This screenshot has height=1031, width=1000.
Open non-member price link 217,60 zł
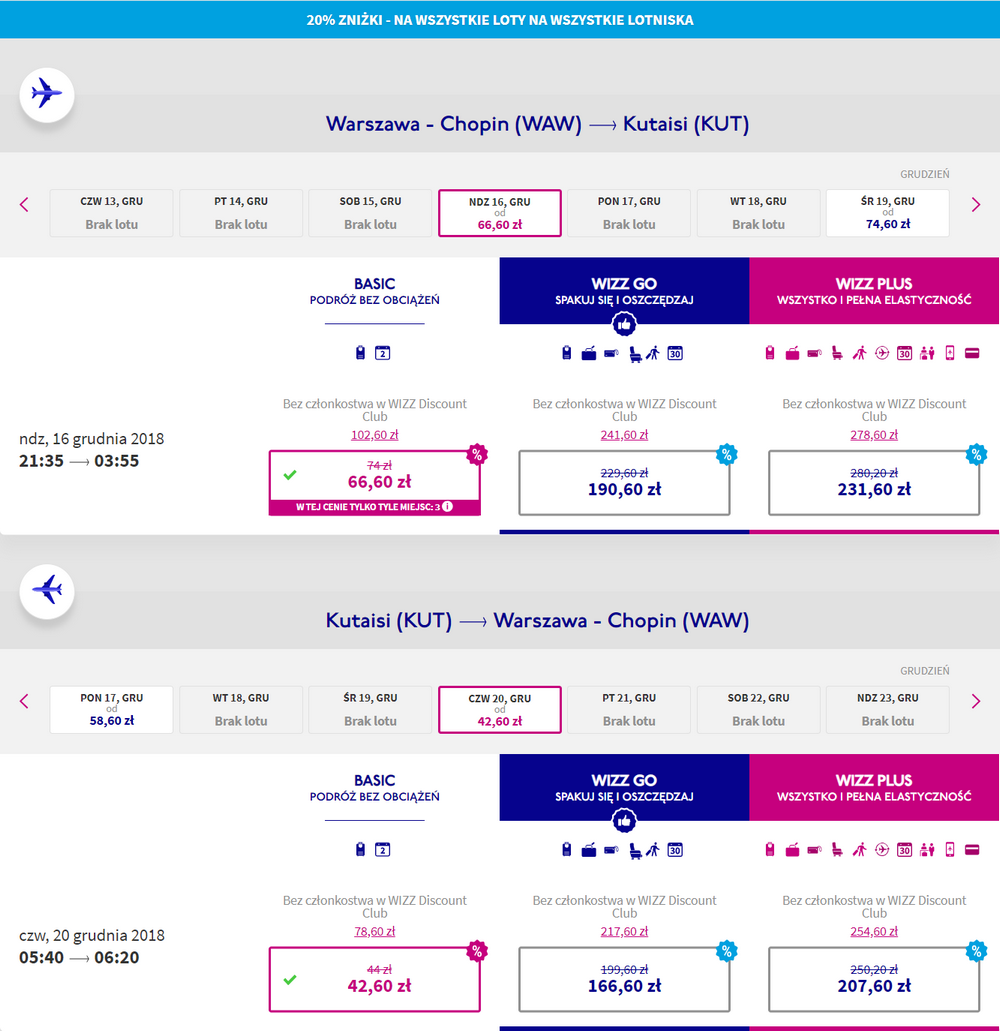point(624,931)
